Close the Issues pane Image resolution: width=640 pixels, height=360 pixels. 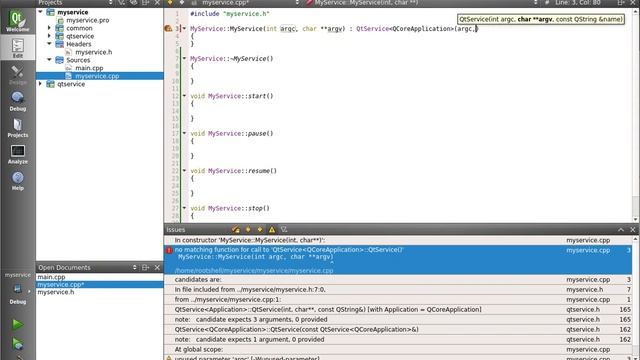(x=633, y=230)
